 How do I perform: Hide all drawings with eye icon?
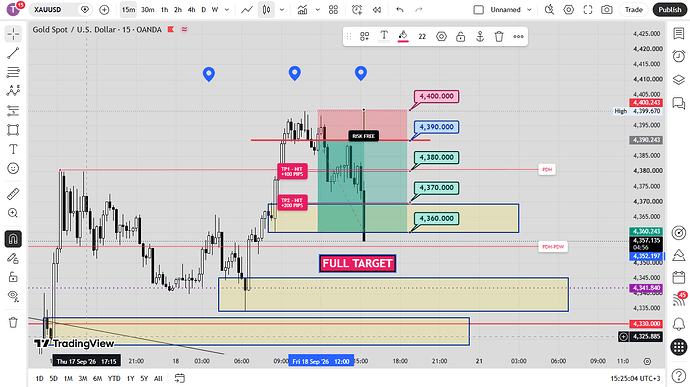pyautogui.click(x=13, y=296)
